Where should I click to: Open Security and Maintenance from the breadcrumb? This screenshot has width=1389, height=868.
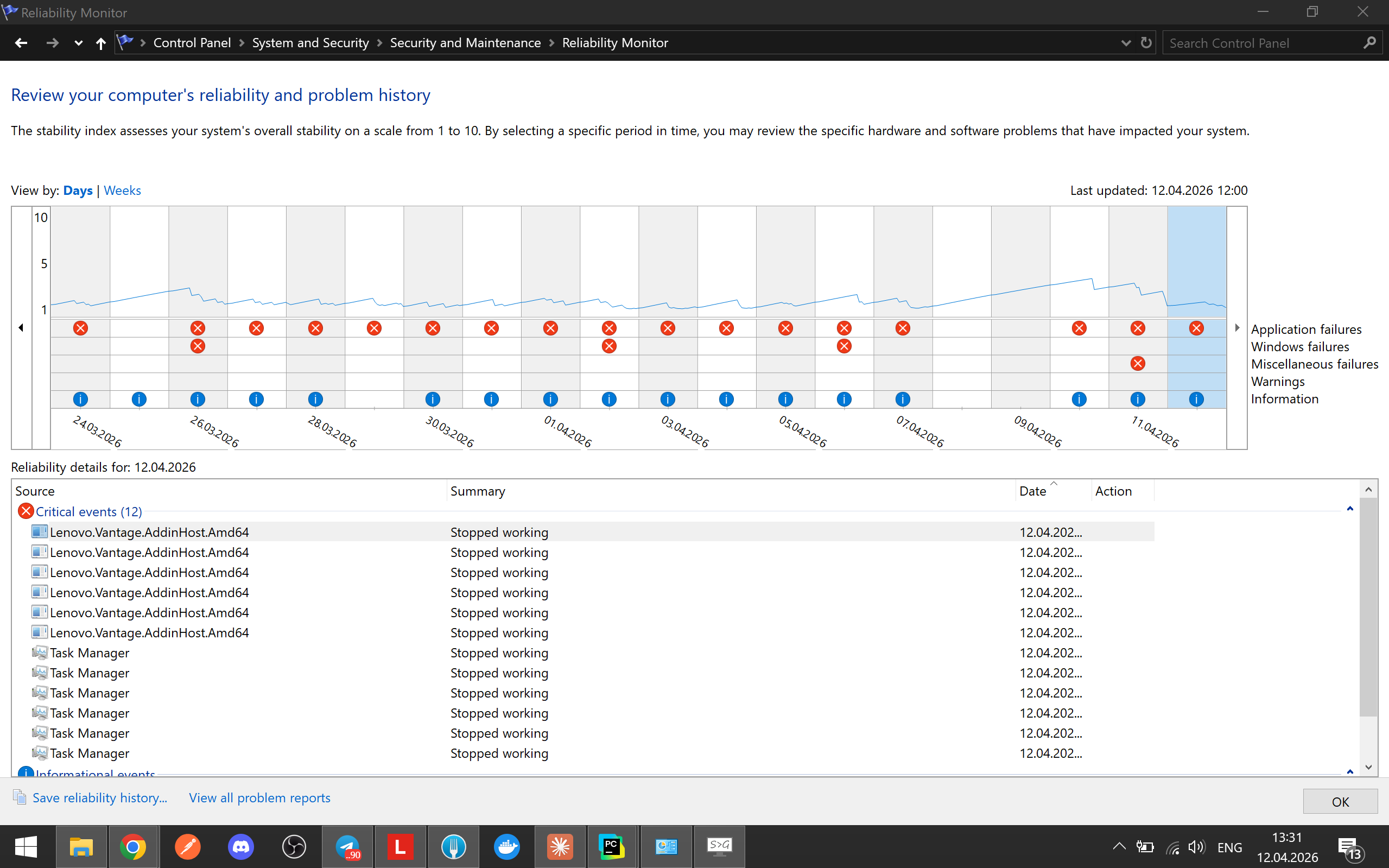click(x=465, y=42)
